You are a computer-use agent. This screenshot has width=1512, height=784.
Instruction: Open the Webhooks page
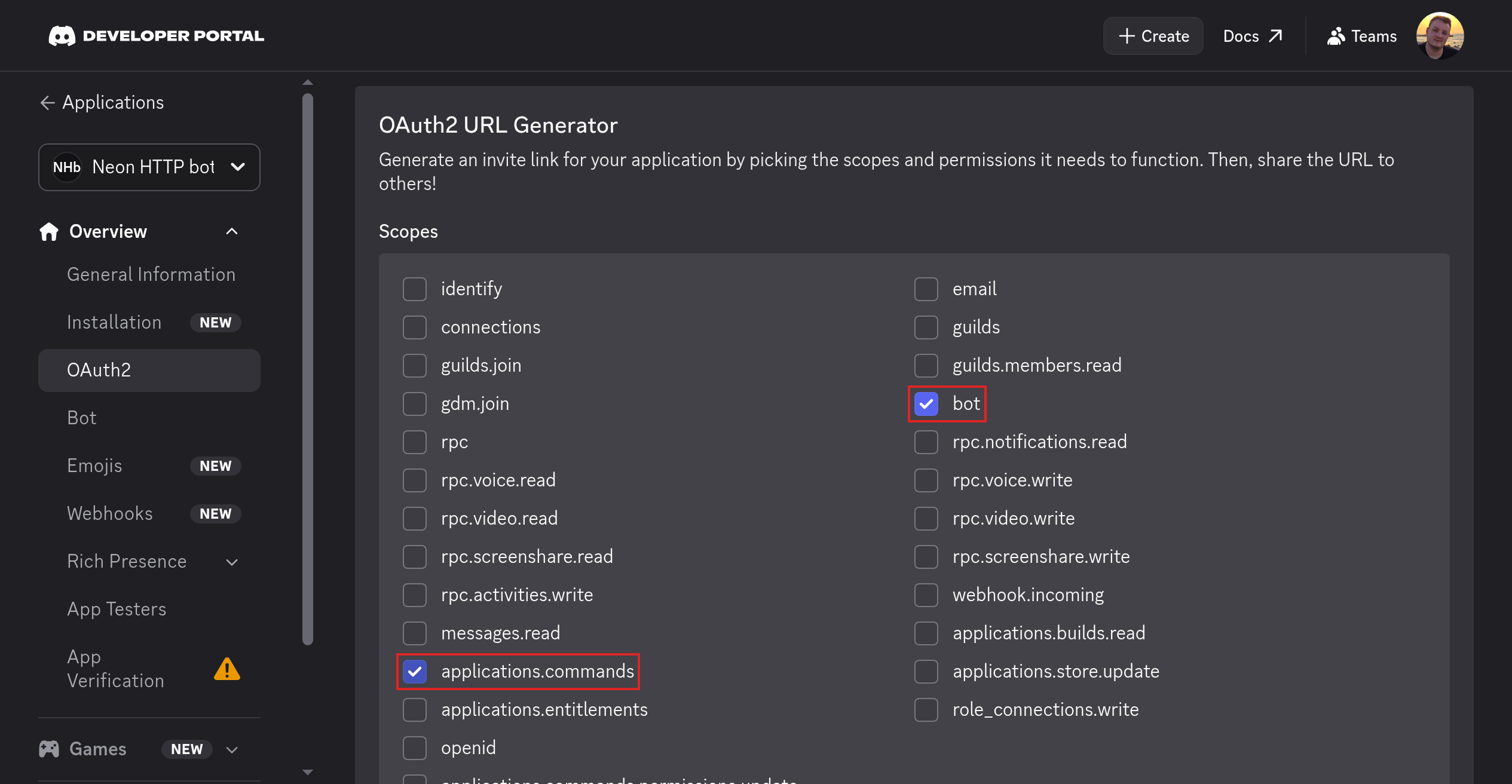point(110,514)
